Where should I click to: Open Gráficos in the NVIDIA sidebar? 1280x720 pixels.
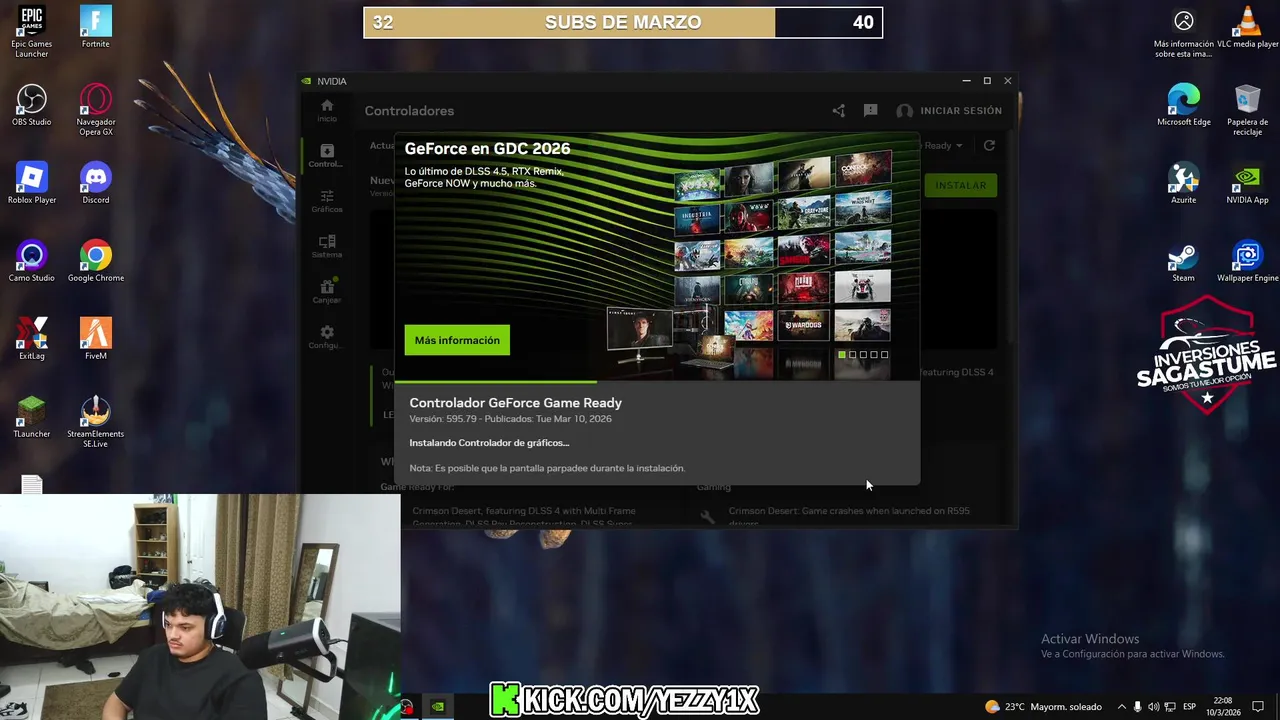pyautogui.click(x=326, y=201)
